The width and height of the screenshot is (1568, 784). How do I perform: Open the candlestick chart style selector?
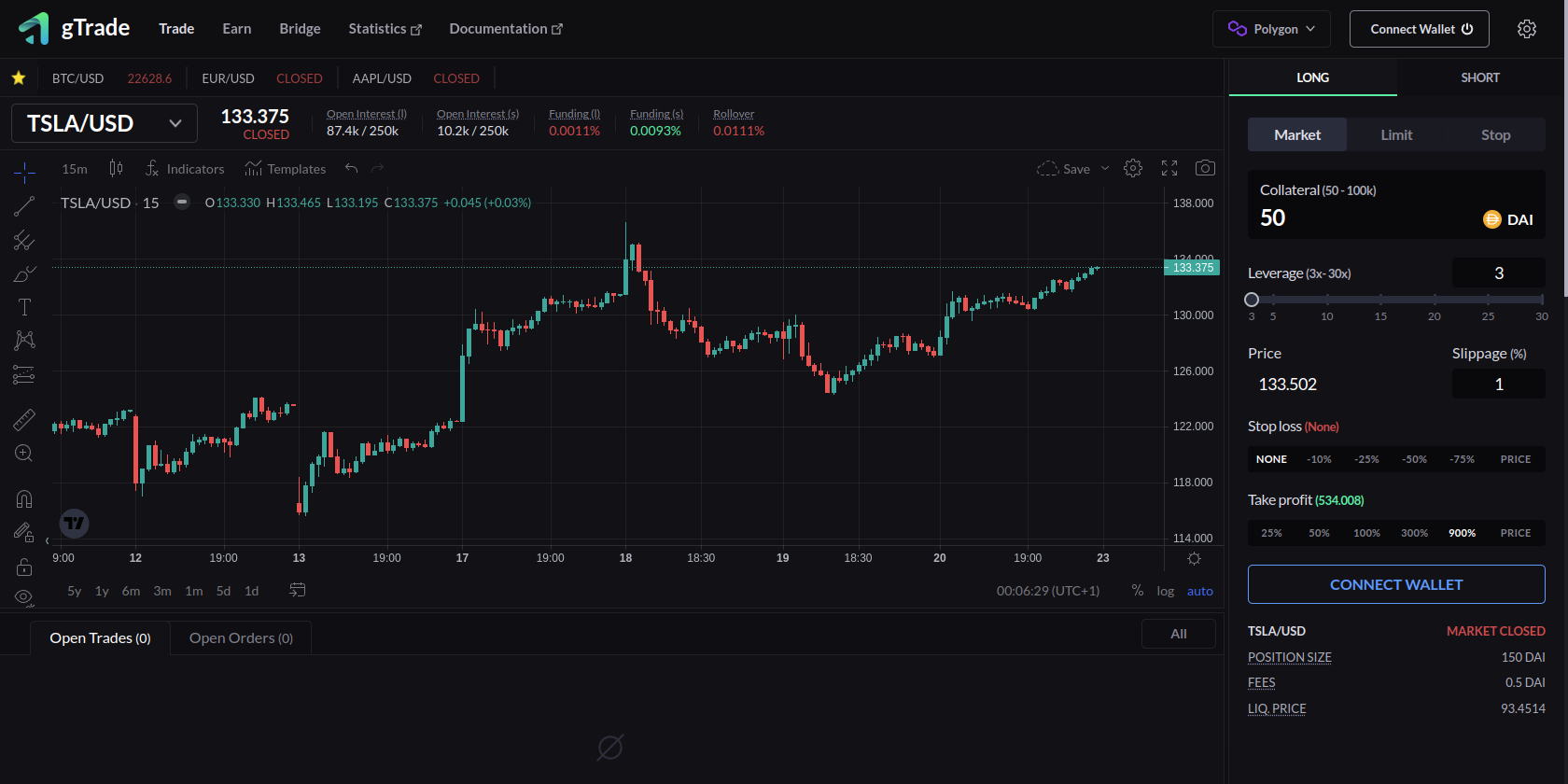116,169
